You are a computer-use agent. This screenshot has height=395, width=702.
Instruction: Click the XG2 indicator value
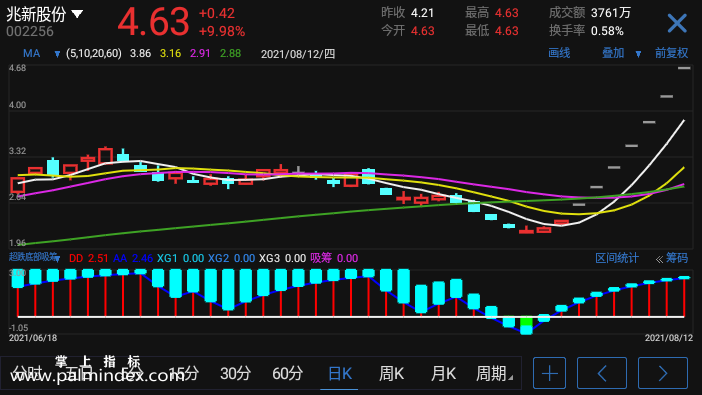(x=244, y=258)
